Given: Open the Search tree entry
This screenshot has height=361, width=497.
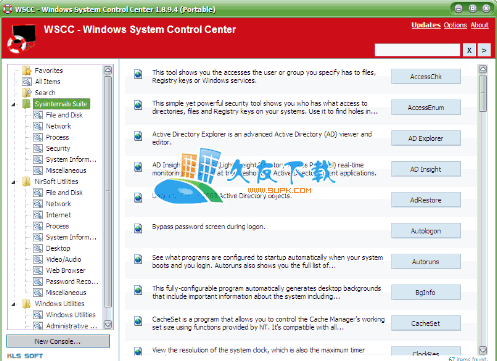Looking at the screenshot, I should (45, 92).
